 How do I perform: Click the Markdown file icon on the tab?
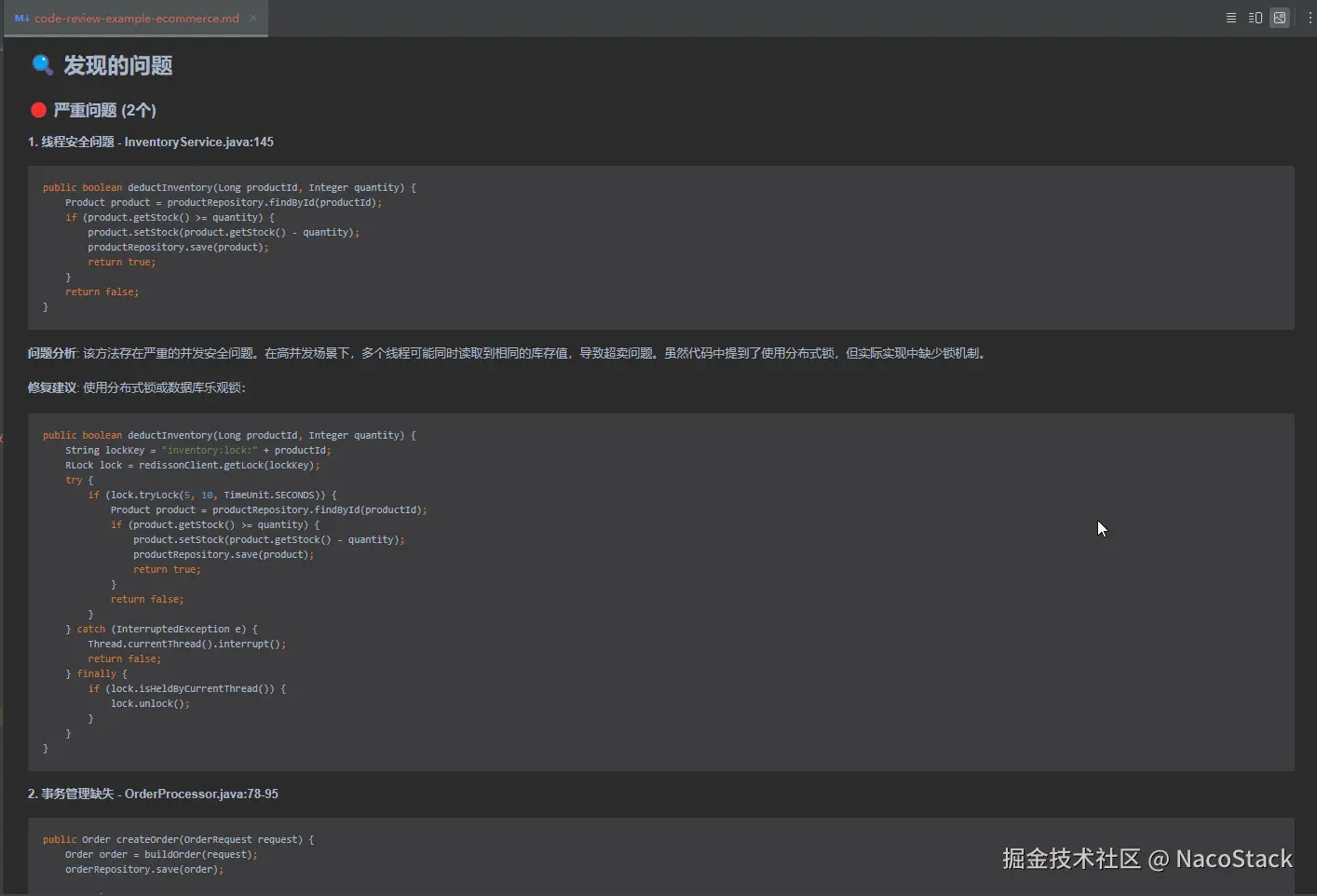[21, 18]
